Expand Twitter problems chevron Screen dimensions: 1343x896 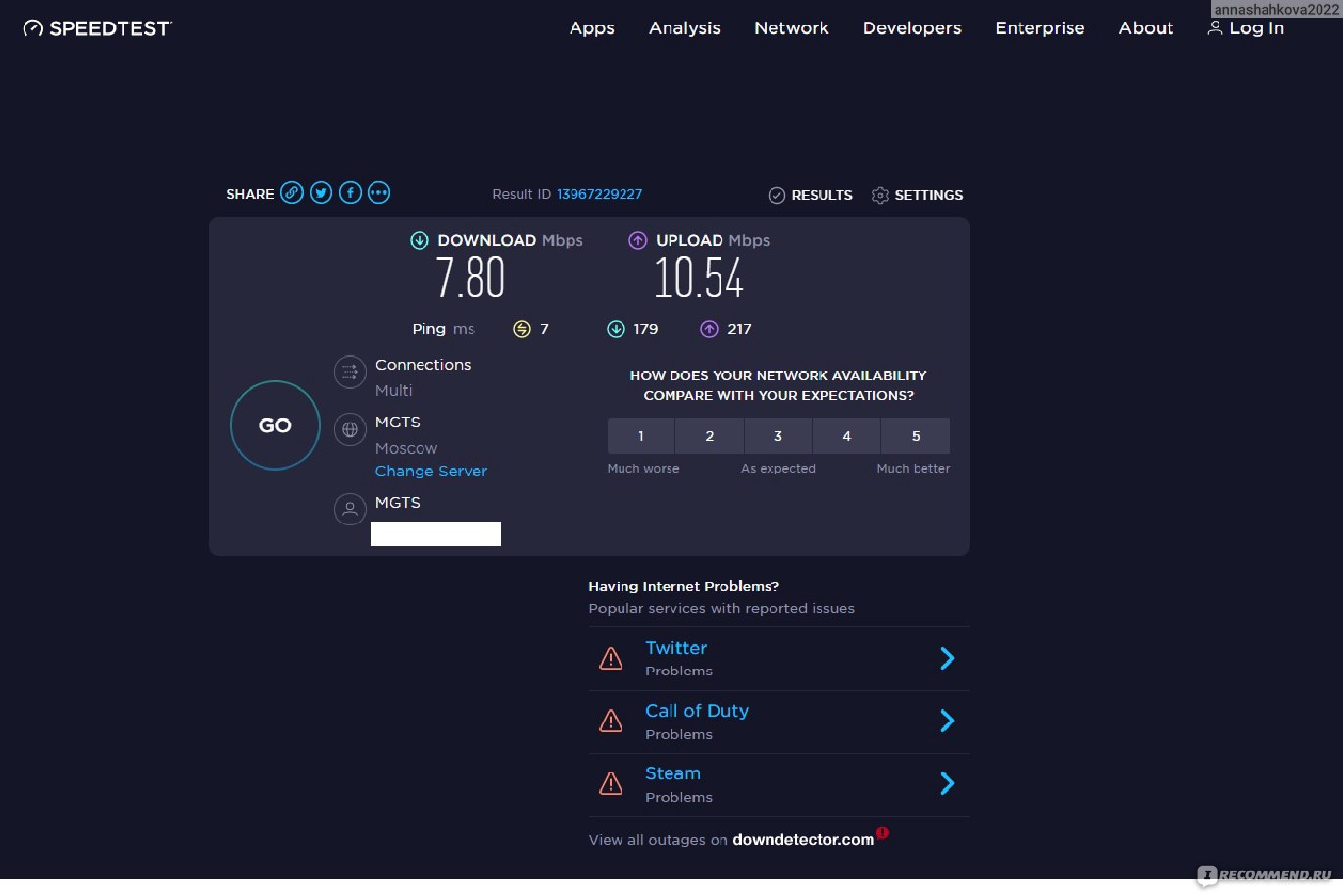[x=947, y=659]
